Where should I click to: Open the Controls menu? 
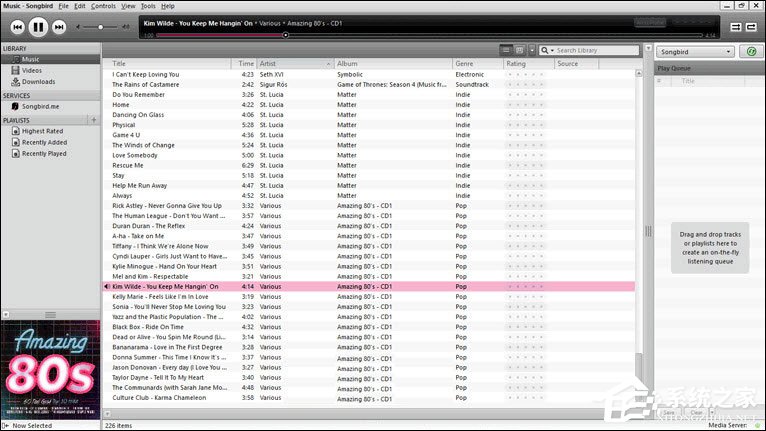pos(103,6)
